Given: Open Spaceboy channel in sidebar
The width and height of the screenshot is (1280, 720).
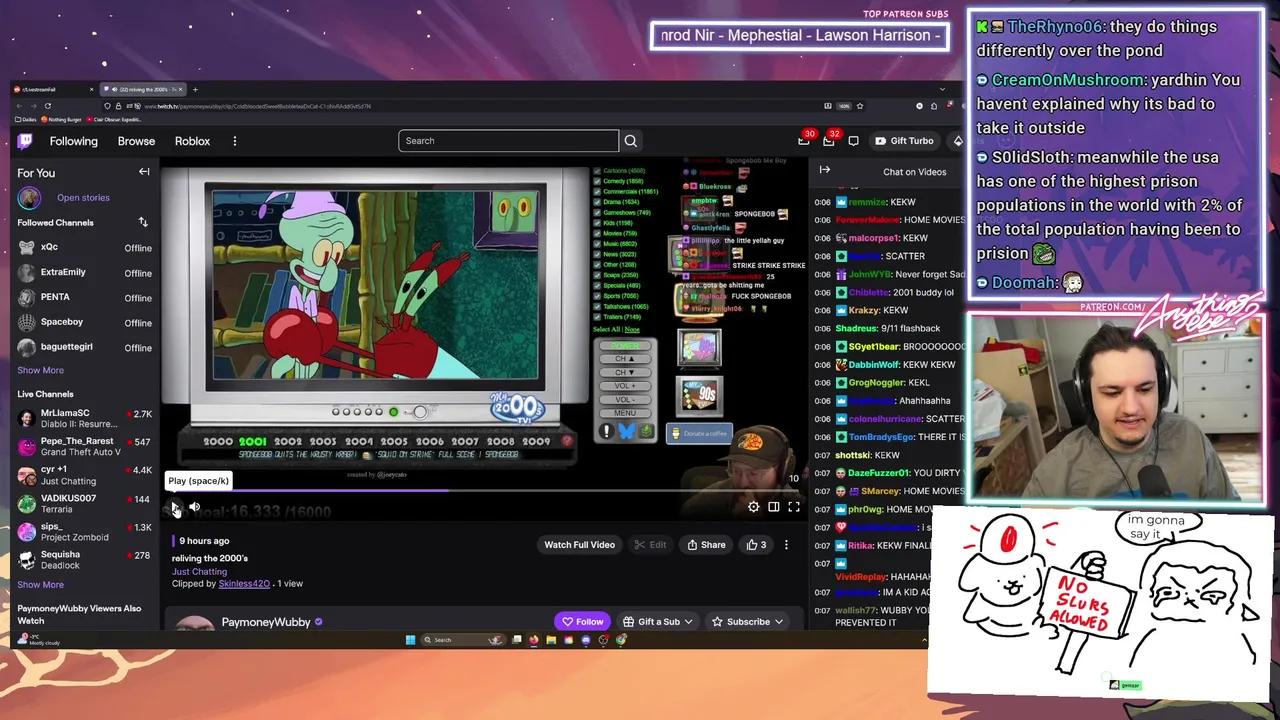Looking at the screenshot, I should pos(84,323).
